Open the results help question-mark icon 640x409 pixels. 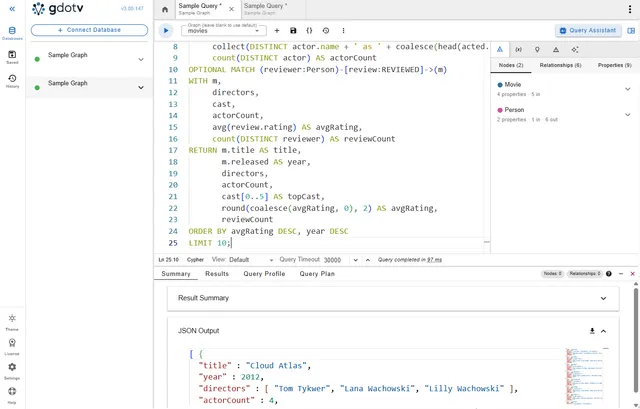point(609,274)
